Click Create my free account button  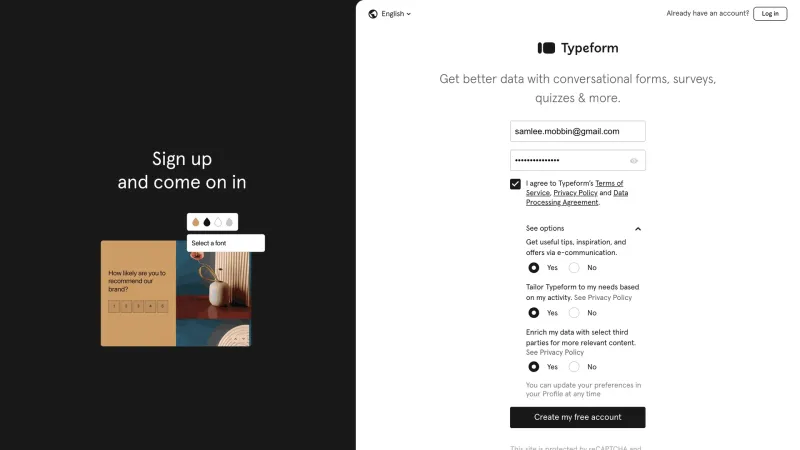pos(578,417)
